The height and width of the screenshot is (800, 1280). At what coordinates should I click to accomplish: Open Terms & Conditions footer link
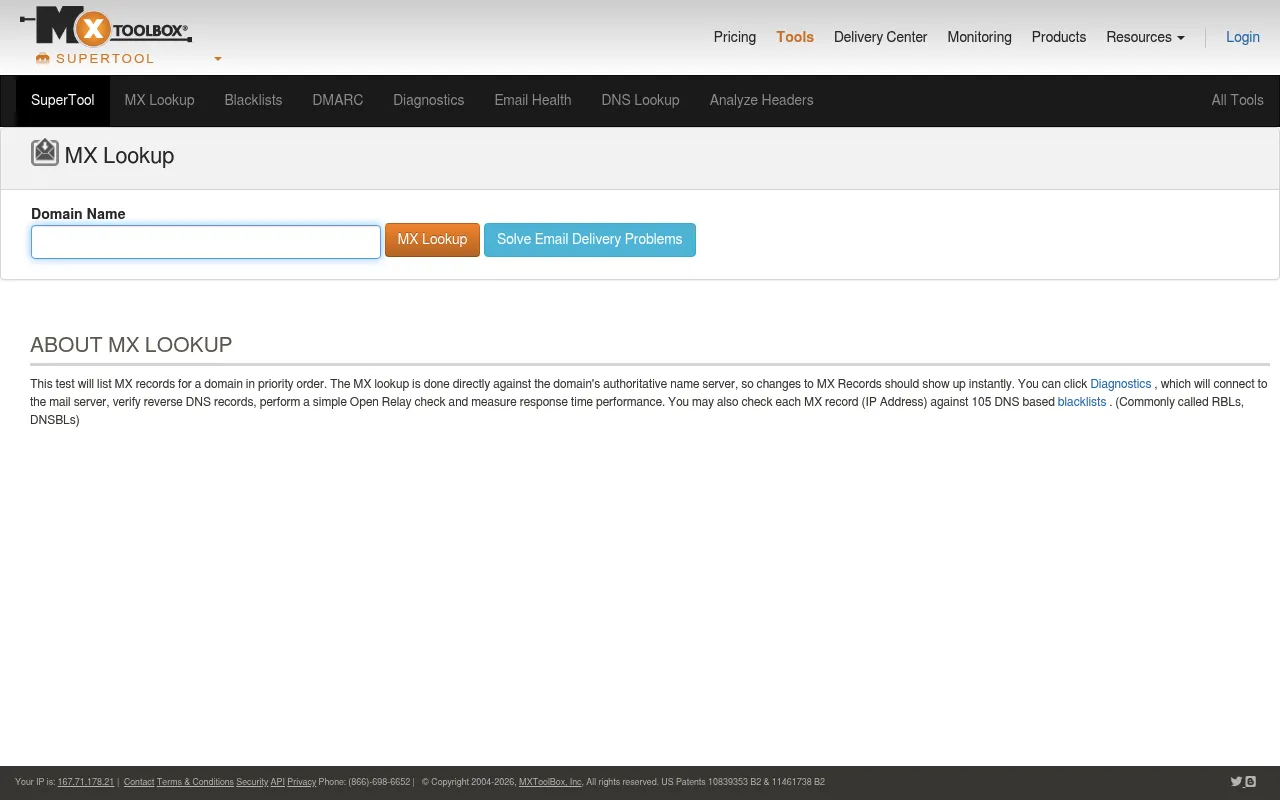195,782
